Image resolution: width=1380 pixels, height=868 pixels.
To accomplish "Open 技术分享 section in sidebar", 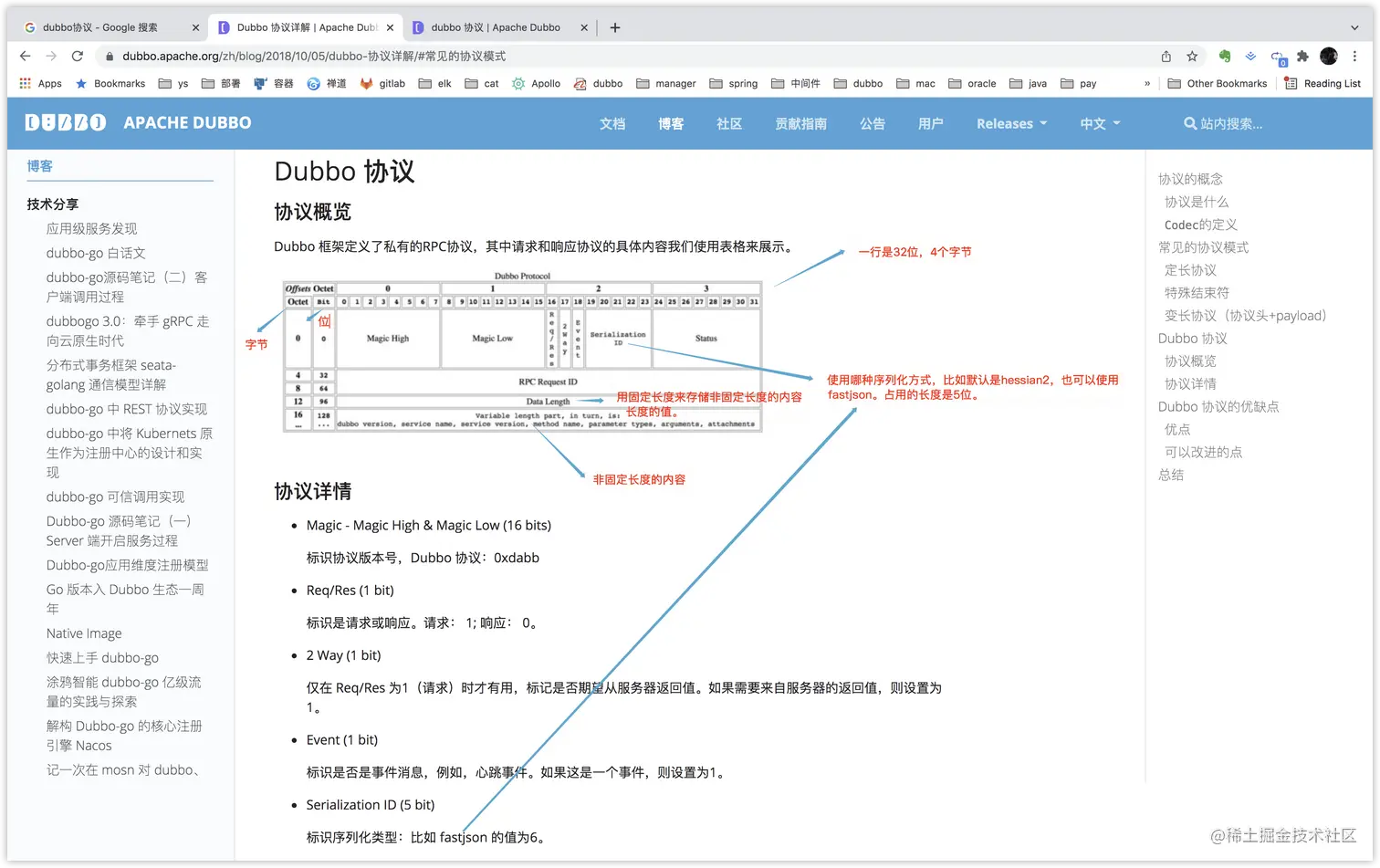I will coord(53,204).
